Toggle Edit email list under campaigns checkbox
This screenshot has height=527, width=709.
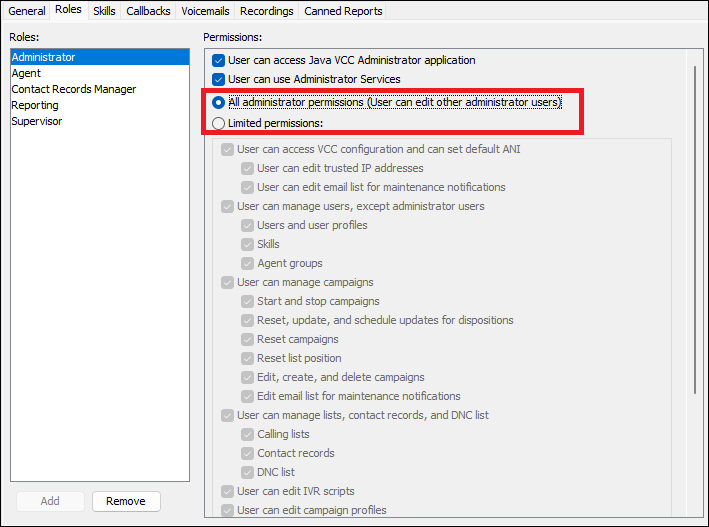point(247,396)
